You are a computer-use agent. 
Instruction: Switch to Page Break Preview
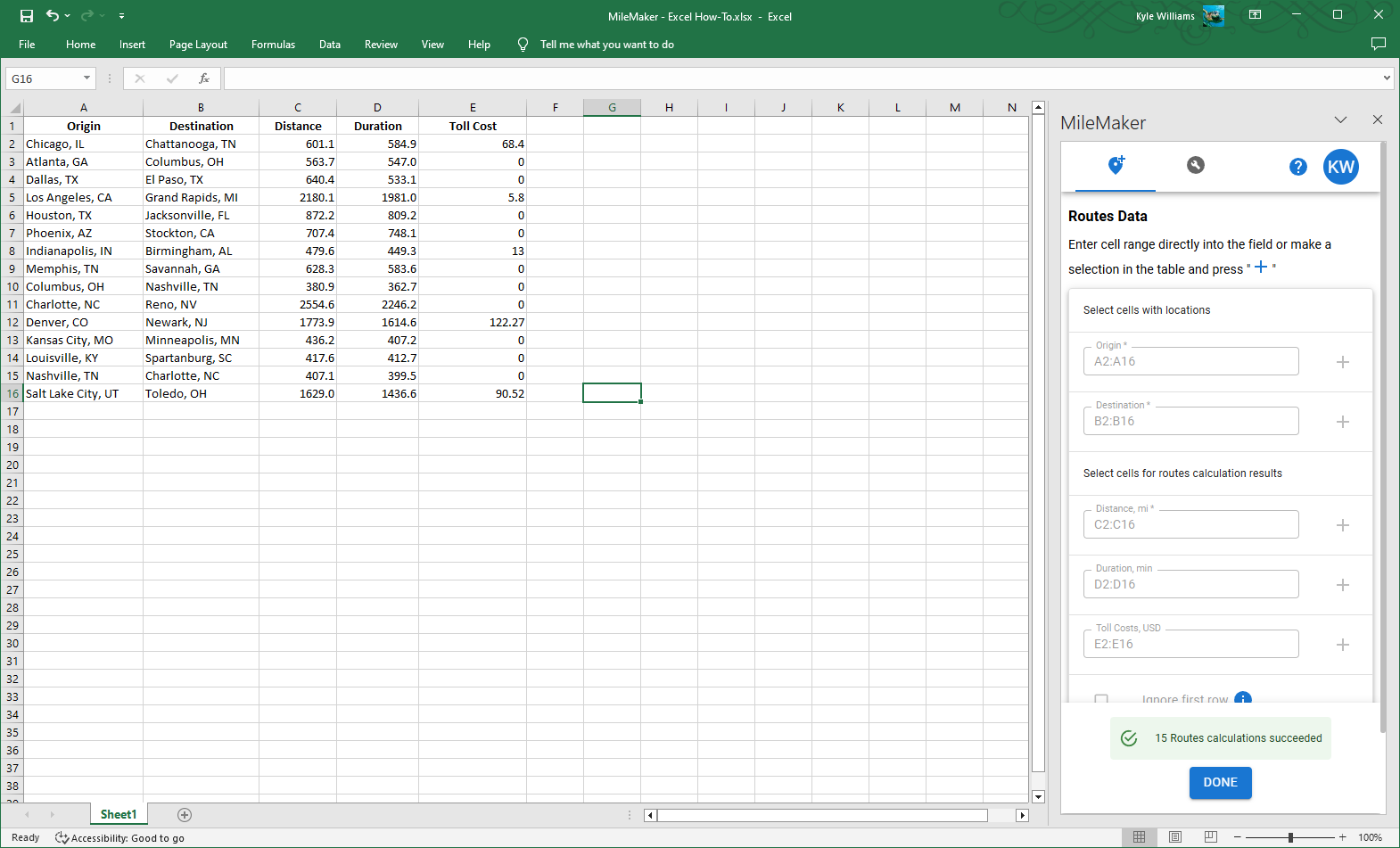click(x=1210, y=837)
